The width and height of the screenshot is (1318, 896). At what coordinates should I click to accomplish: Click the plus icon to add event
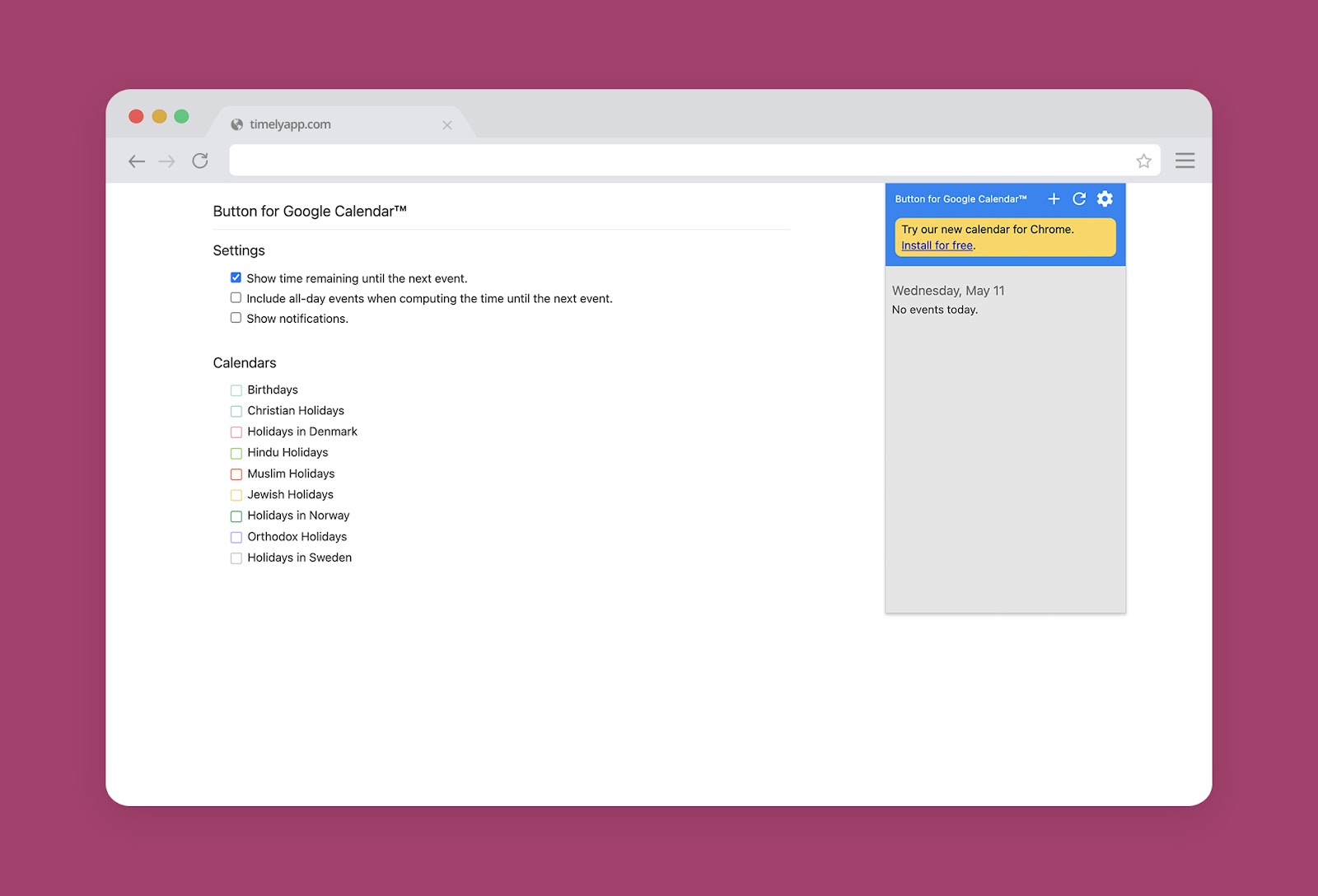[1054, 198]
